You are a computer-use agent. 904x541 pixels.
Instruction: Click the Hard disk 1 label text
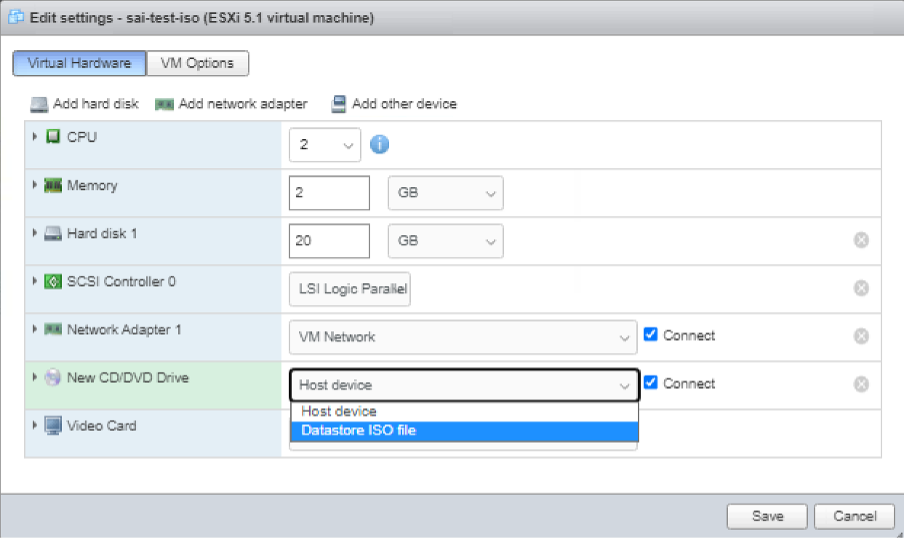102,234
